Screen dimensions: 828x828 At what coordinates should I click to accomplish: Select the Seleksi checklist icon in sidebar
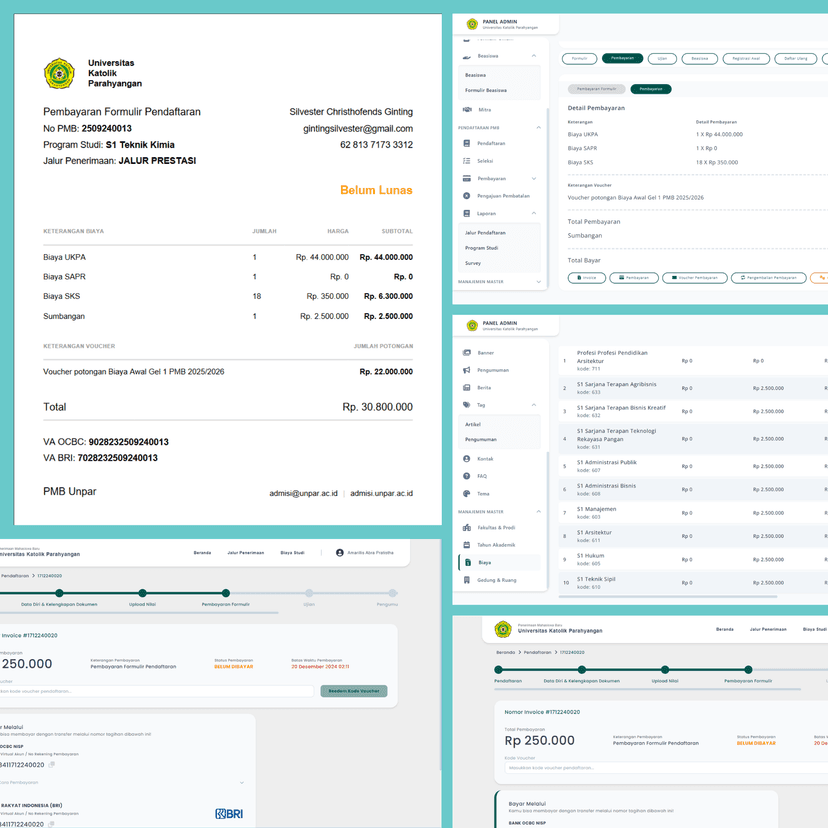466,161
